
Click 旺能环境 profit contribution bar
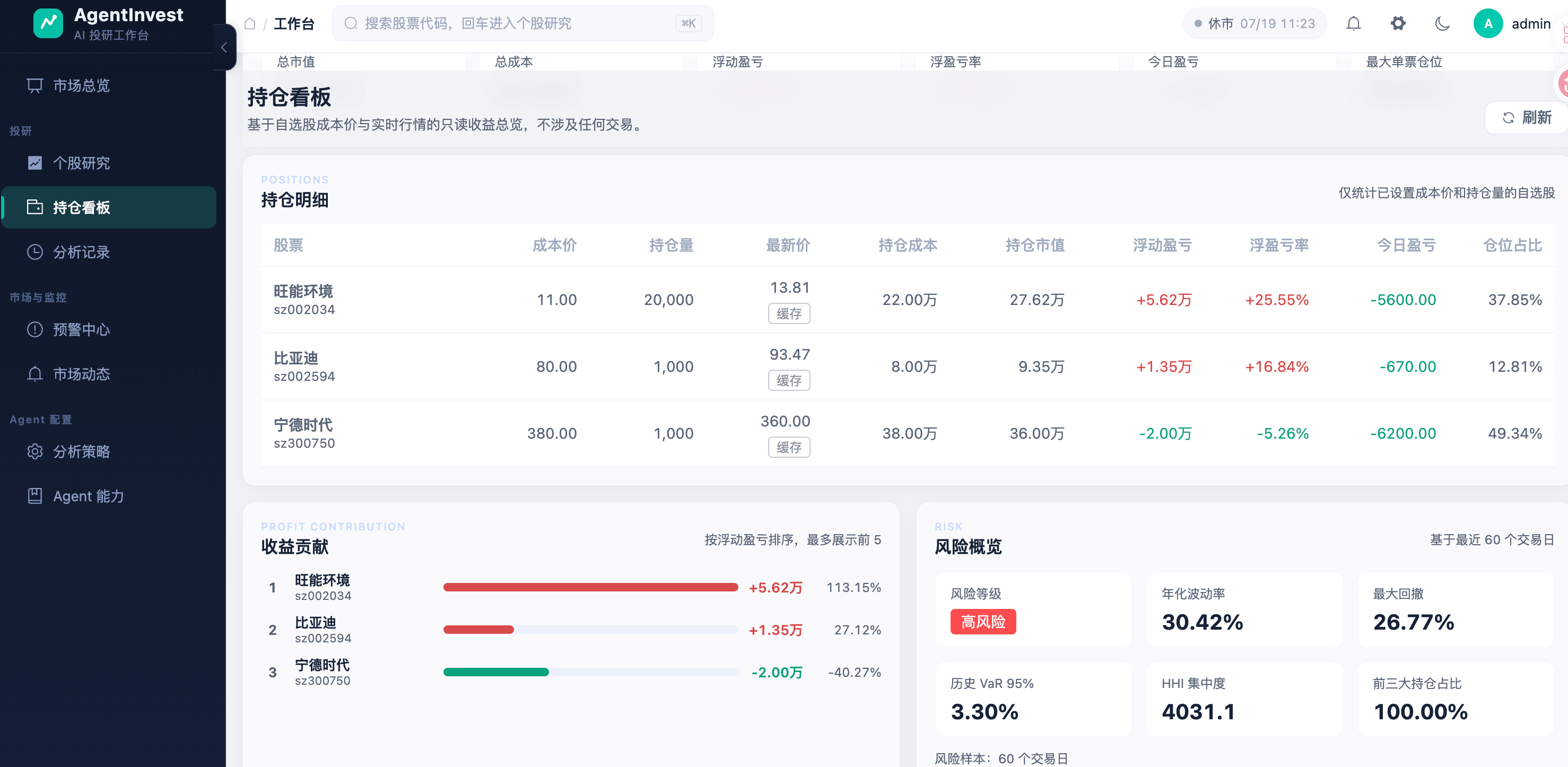coord(590,587)
